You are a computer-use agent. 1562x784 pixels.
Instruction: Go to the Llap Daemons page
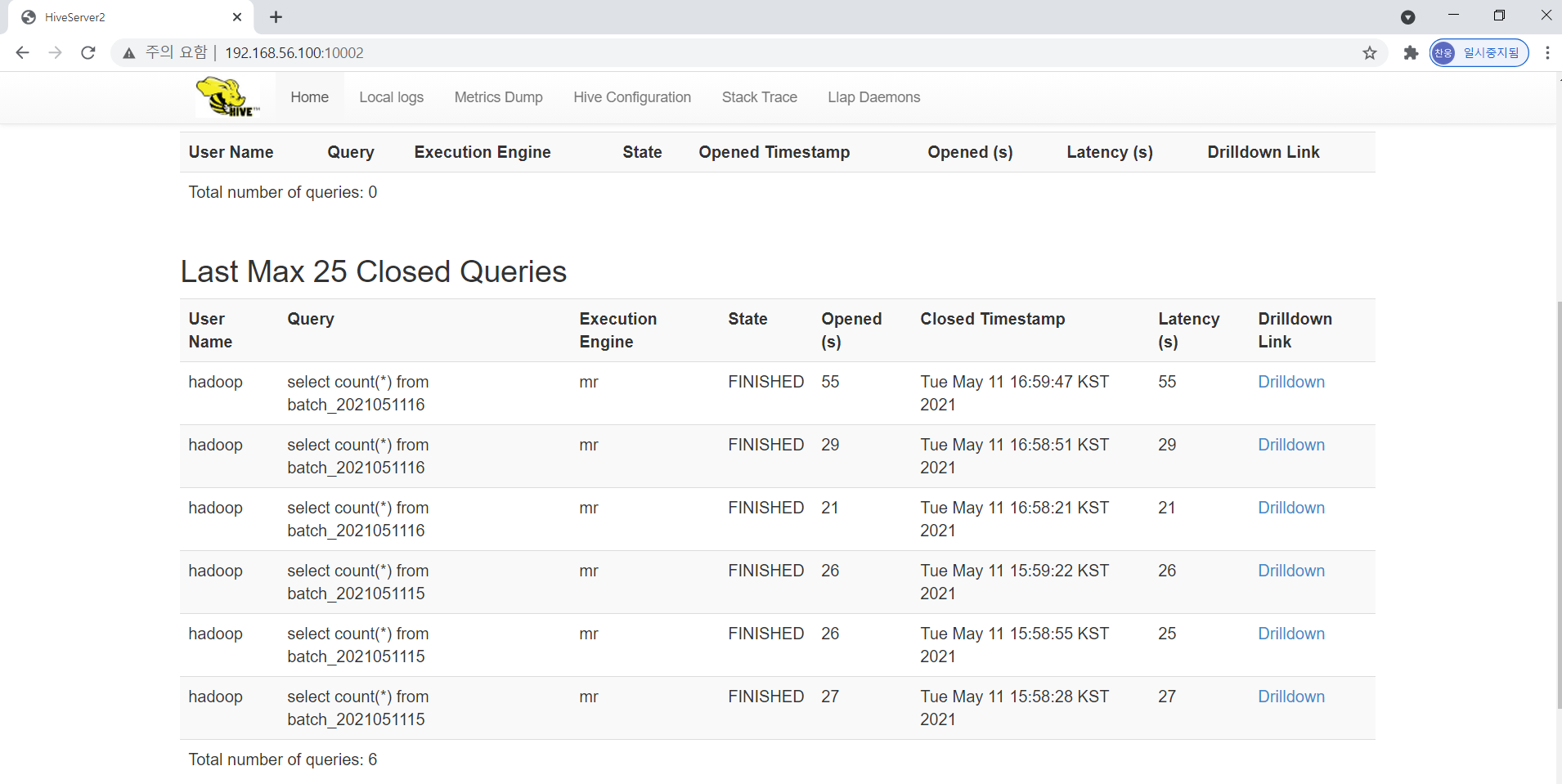tap(873, 97)
